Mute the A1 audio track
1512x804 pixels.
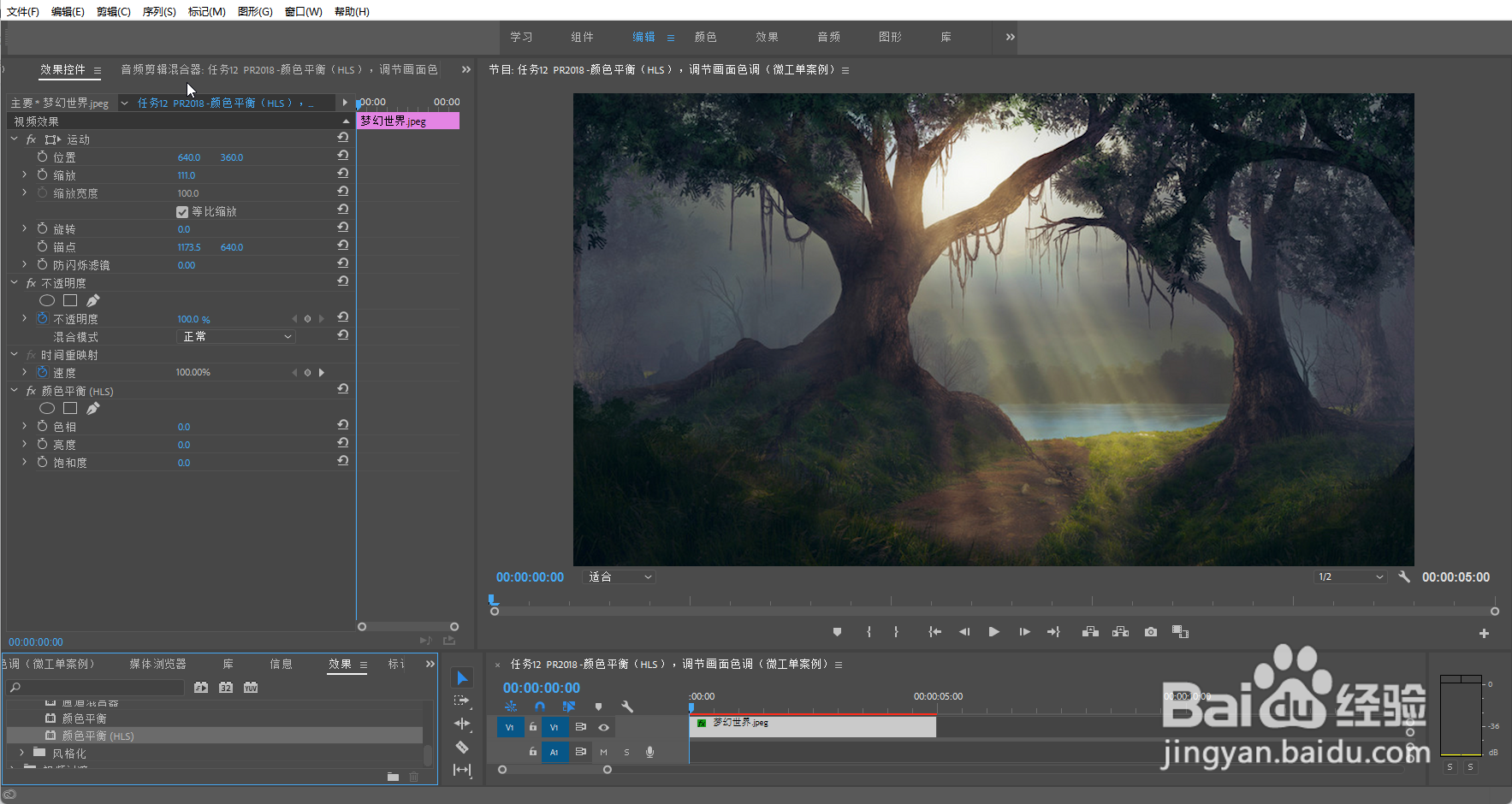603,753
